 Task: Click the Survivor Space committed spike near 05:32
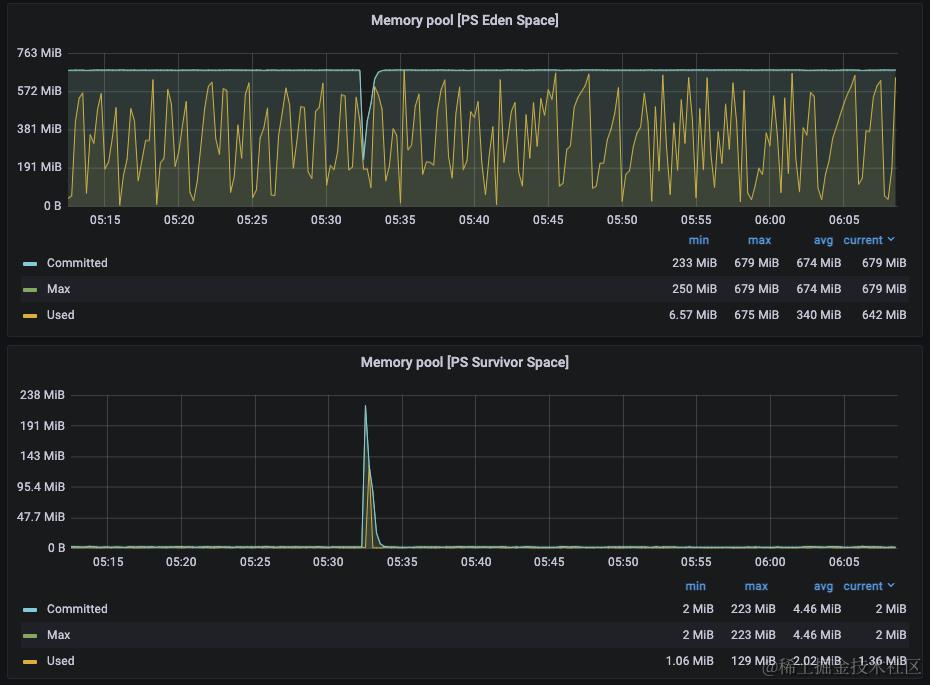click(365, 407)
